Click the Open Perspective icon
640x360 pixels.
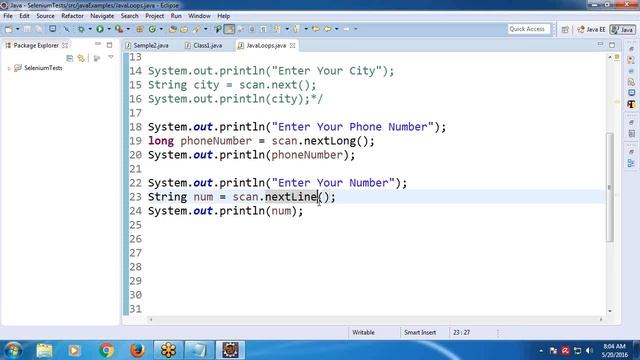coord(565,29)
